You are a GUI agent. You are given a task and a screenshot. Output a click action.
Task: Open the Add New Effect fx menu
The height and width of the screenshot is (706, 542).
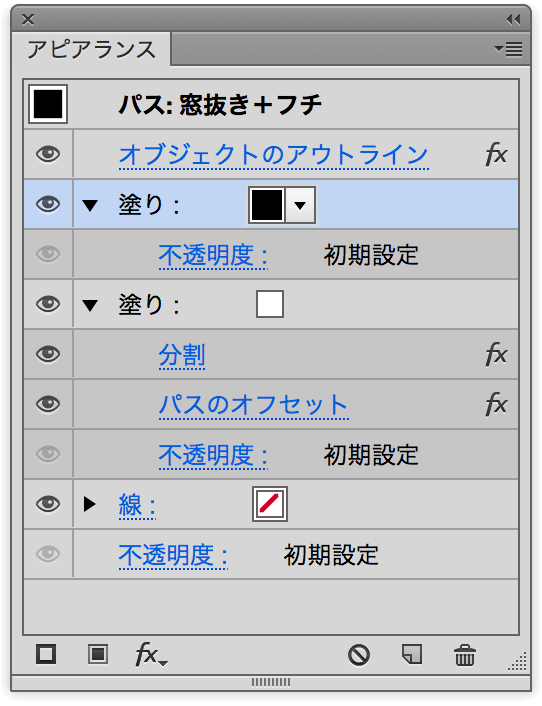151,654
